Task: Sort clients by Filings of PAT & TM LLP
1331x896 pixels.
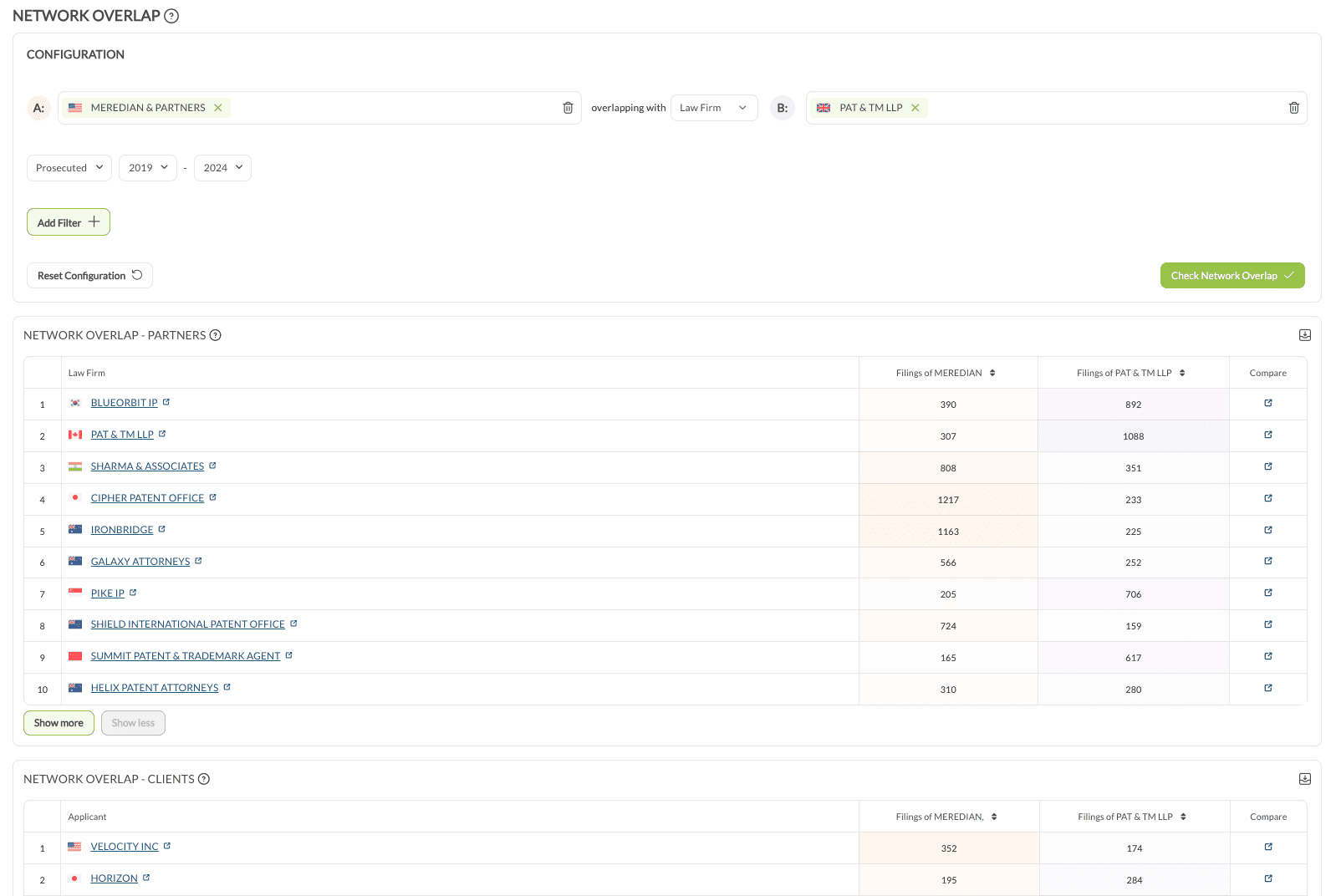Action: (1183, 817)
